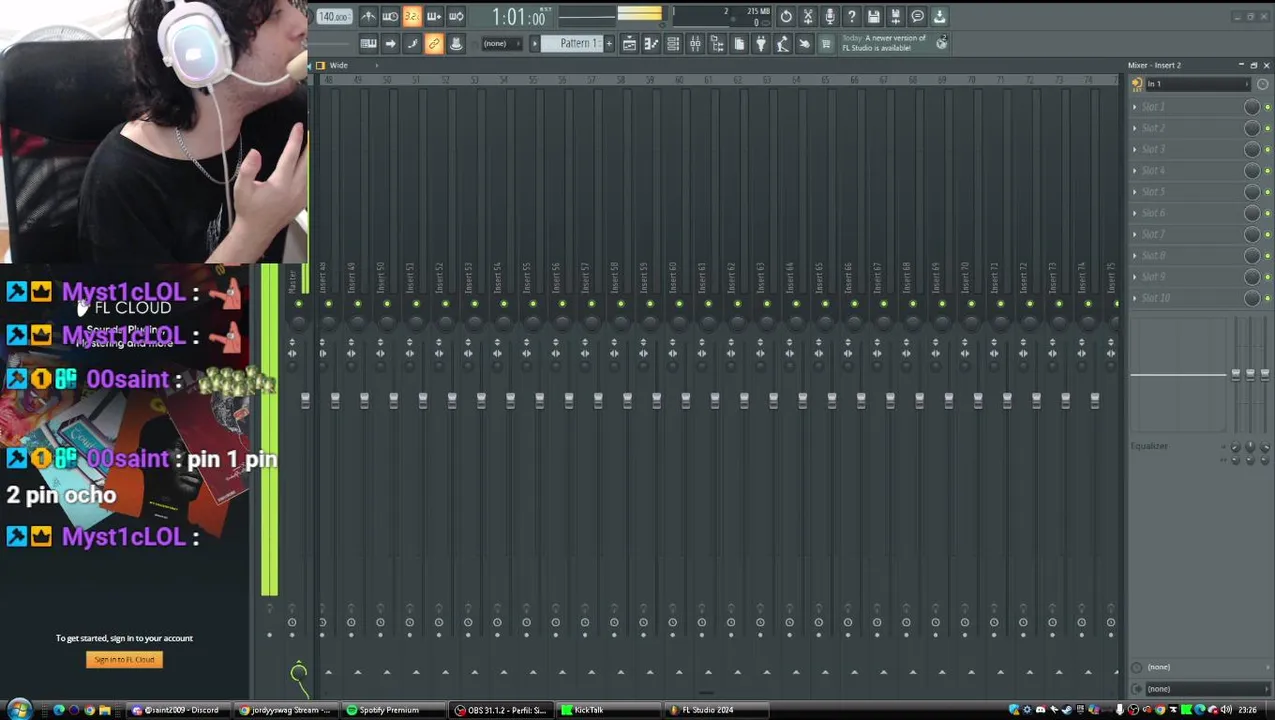Click the pattern selector left arrow button
Screen dimensions: 1275x720
[x=535, y=44]
